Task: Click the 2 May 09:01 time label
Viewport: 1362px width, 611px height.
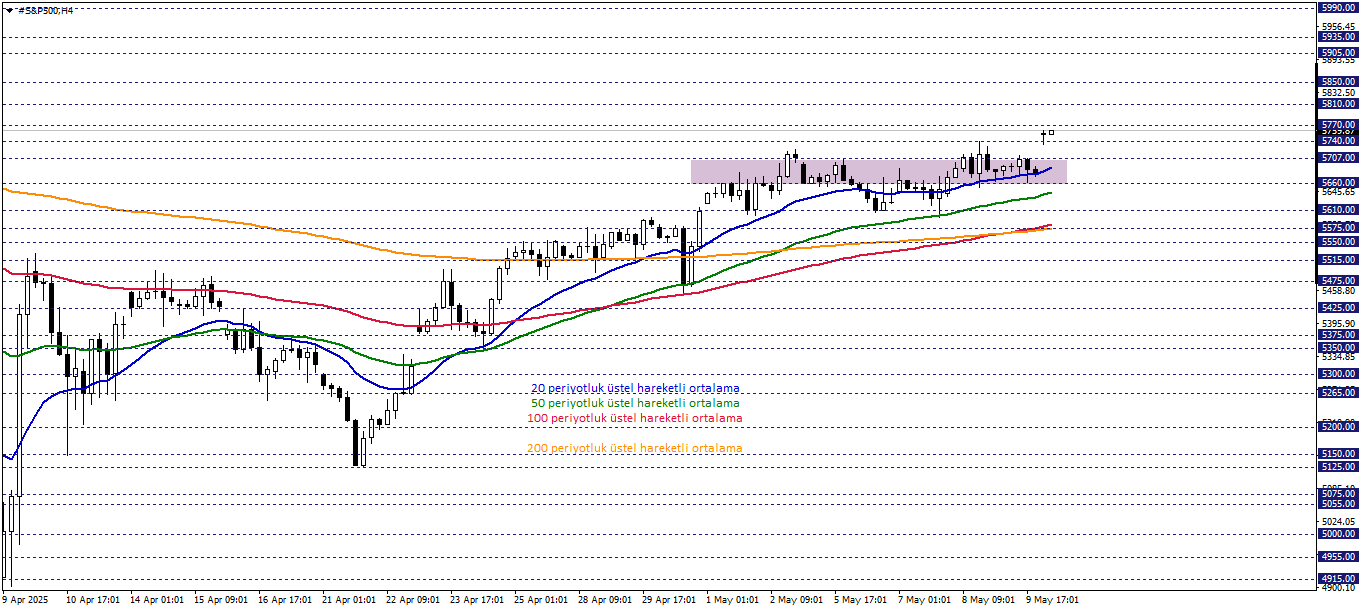Action: [797, 600]
